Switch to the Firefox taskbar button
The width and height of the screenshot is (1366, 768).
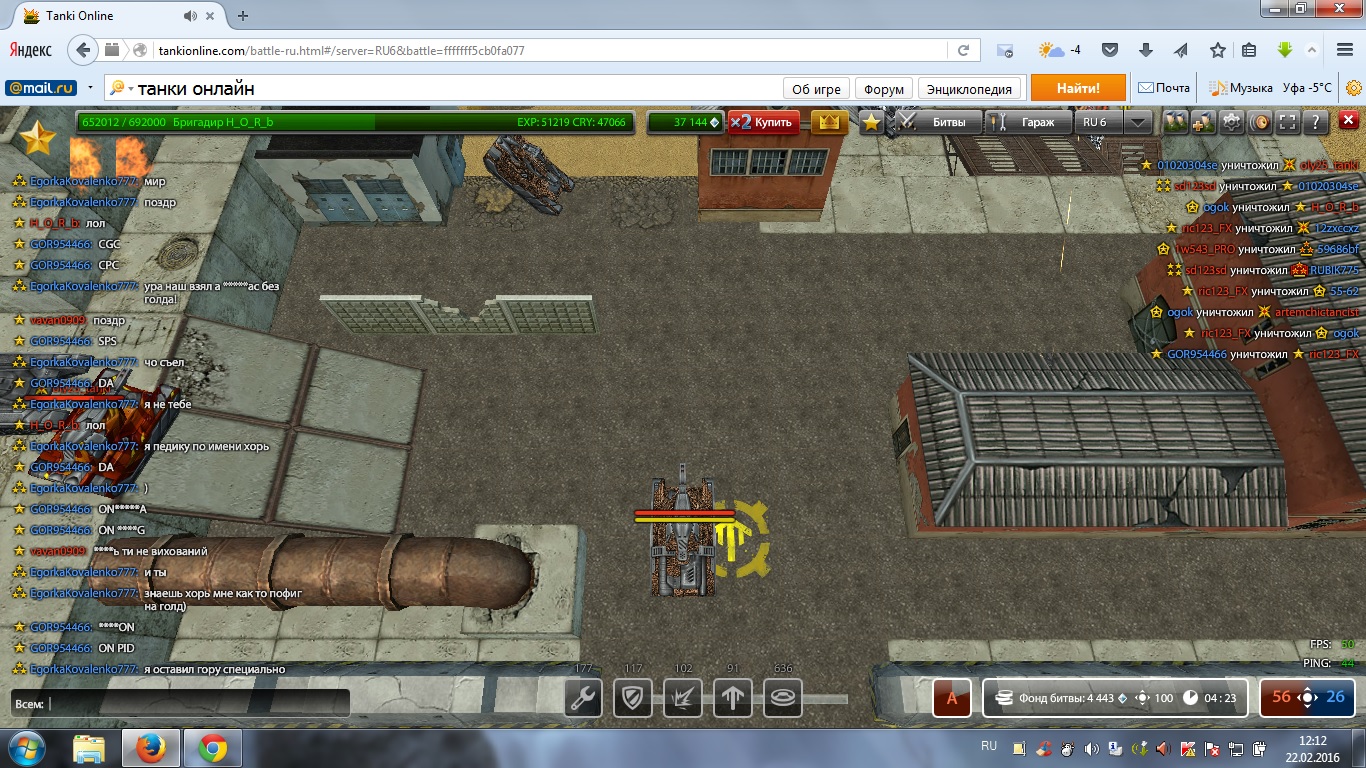pyautogui.click(x=150, y=748)
